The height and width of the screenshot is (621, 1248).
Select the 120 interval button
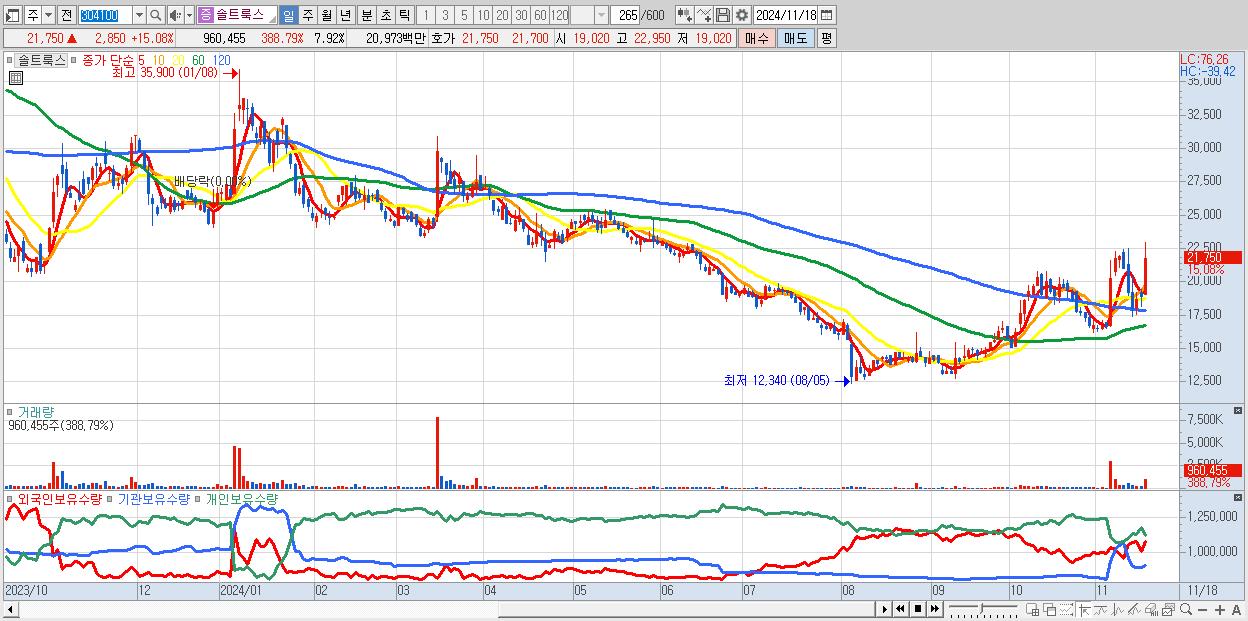pos(559,15)
